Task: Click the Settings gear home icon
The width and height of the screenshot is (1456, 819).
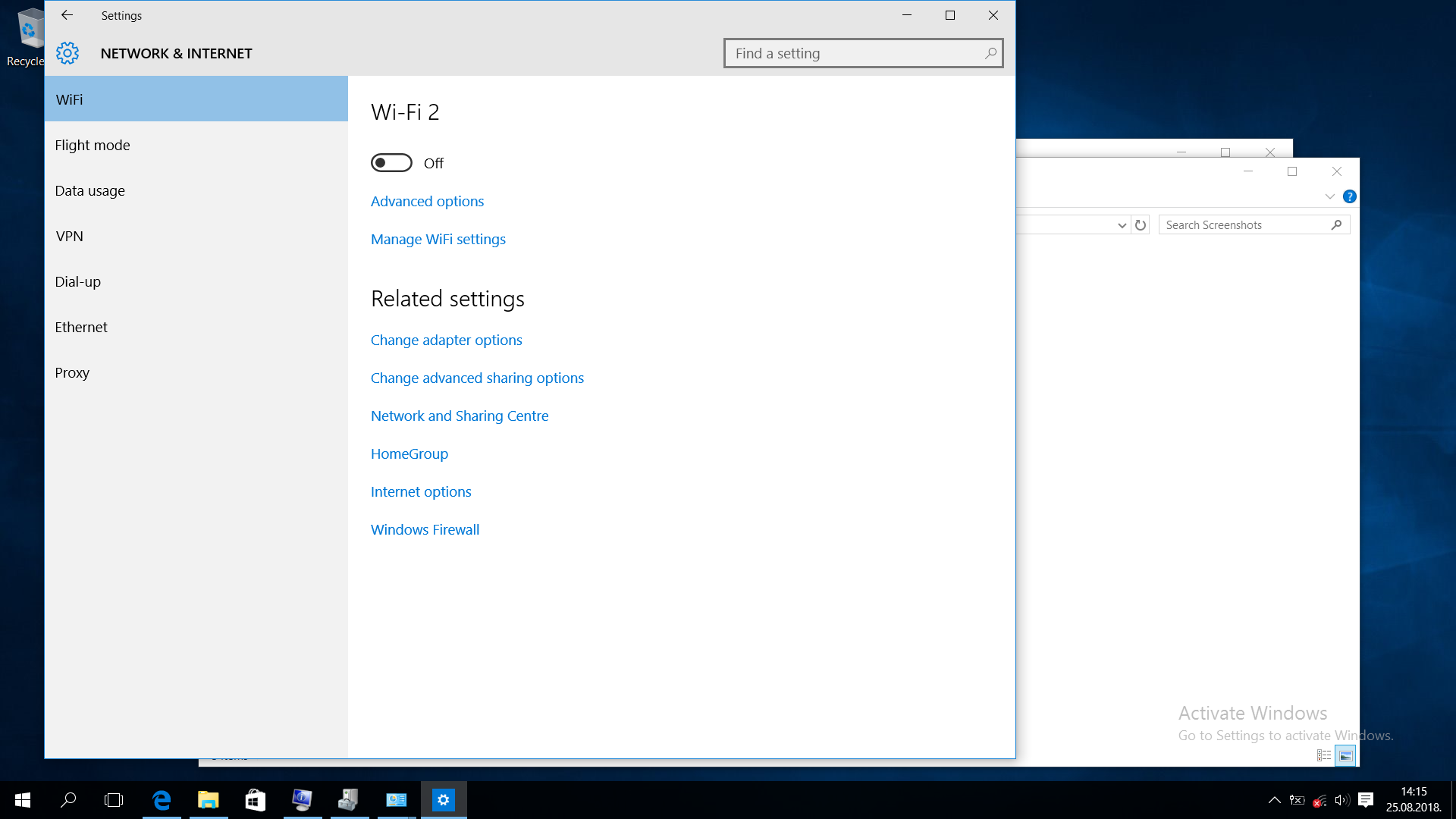Action: 67,53
